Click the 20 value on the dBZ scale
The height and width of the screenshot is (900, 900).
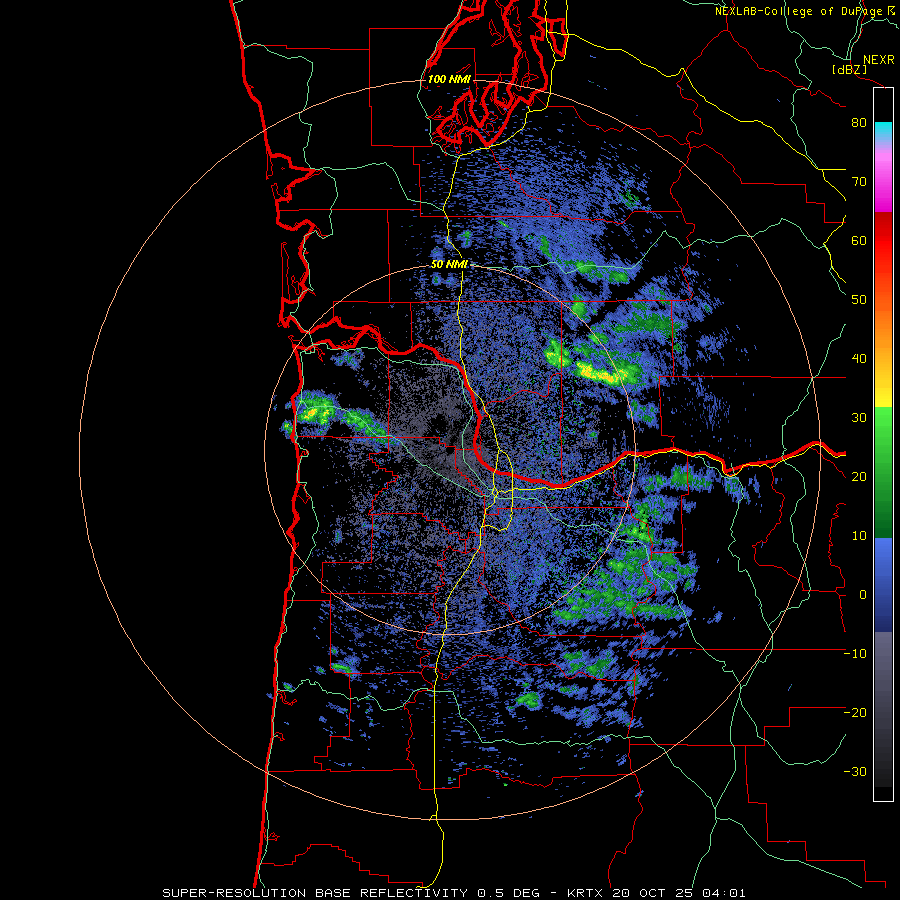click(859, 476)
